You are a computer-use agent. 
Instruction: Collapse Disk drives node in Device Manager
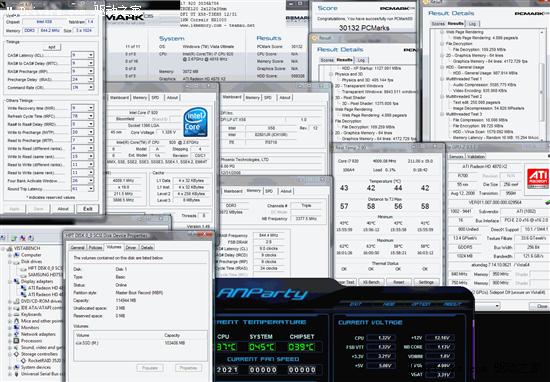(x=10, y=262)
